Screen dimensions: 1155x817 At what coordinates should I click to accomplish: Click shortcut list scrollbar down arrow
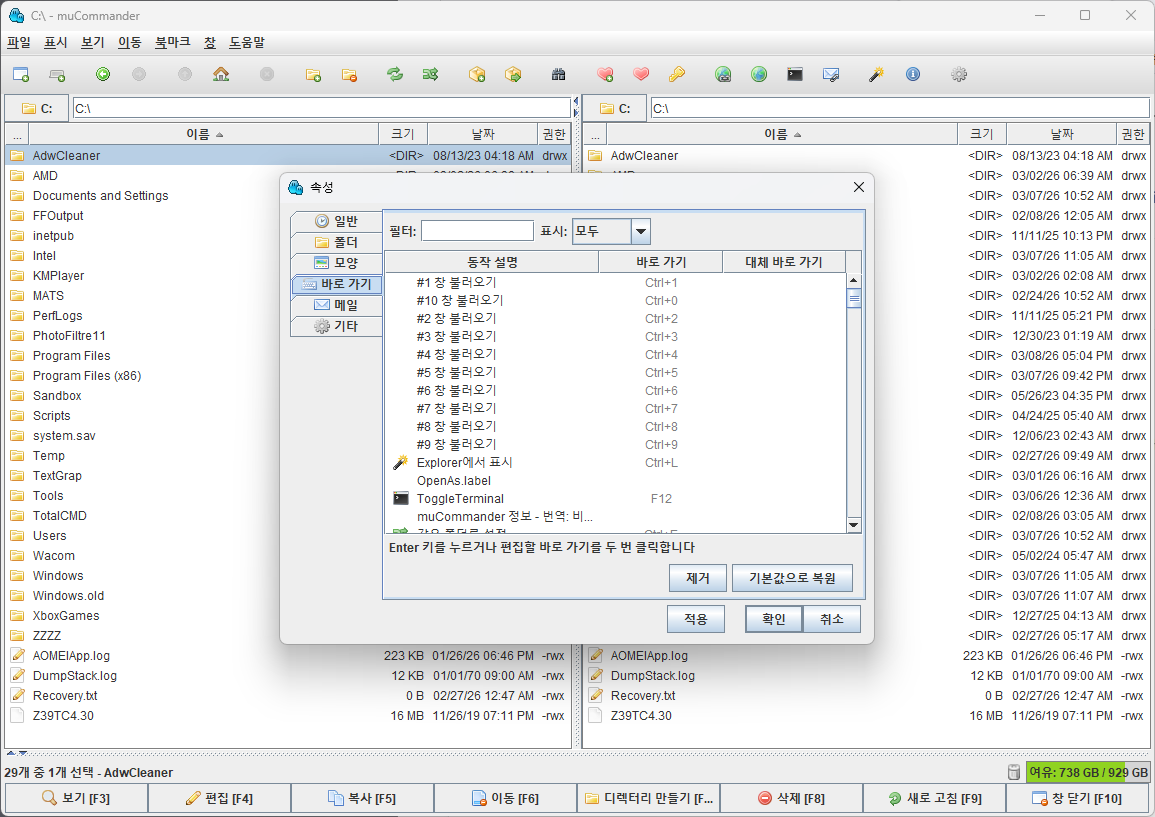(854, 525)
